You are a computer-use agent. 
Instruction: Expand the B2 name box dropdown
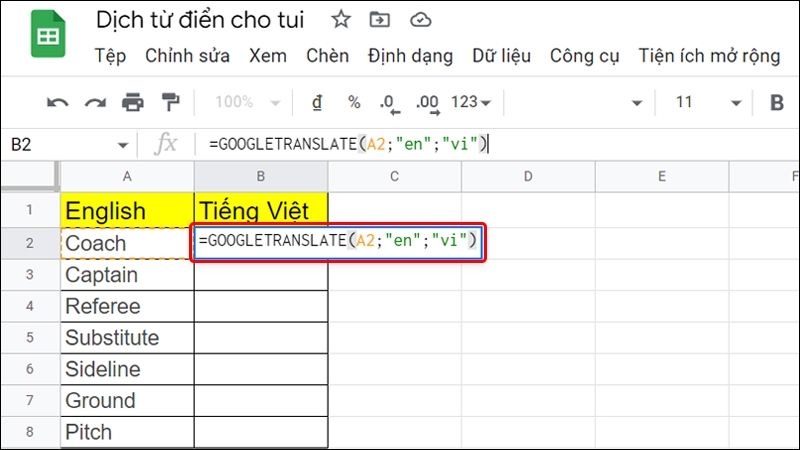click(122, 145)
